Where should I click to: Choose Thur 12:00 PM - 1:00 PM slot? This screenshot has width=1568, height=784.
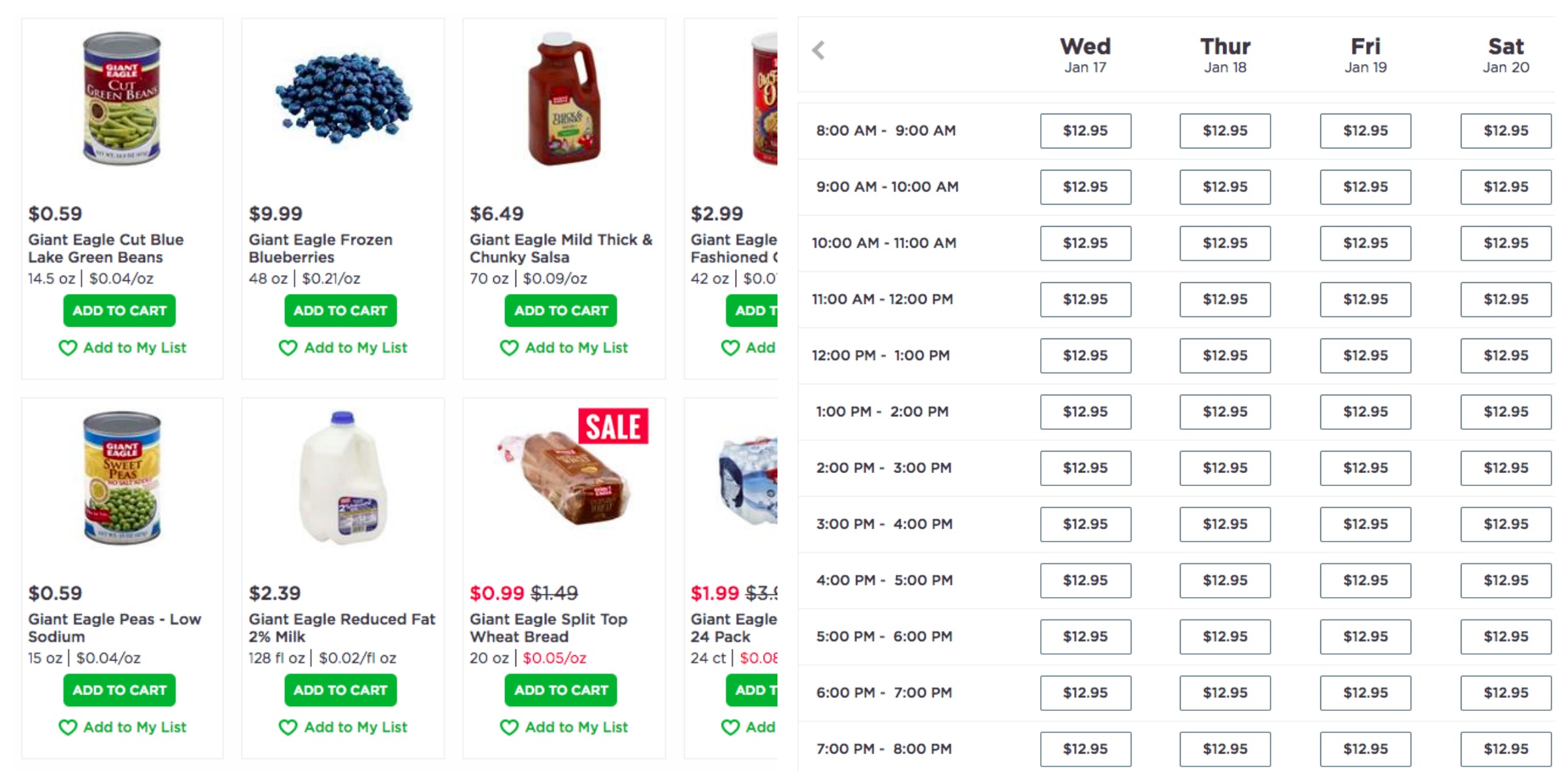click(1225, 355)
